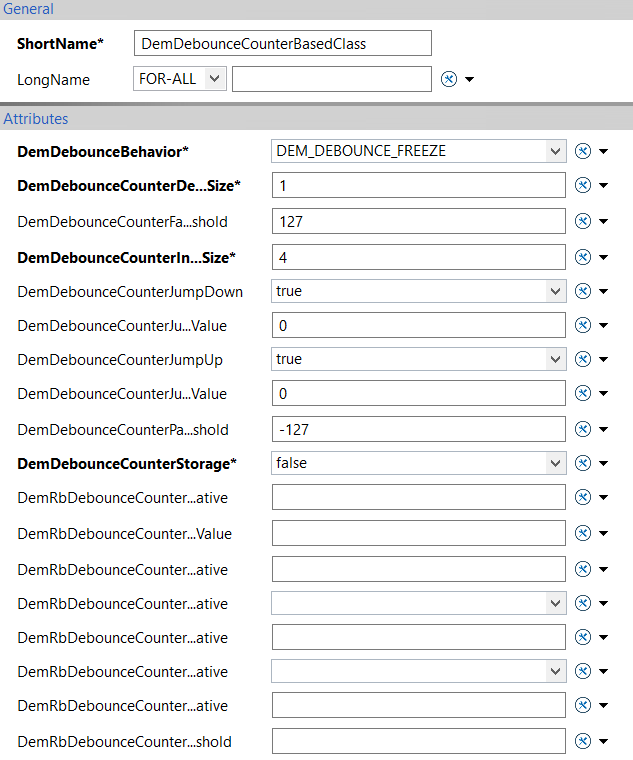The image size is (633, 760).
Task: Click the tool icon for DemDebounceCounterStorage row
Action: [x=583, y=463]
